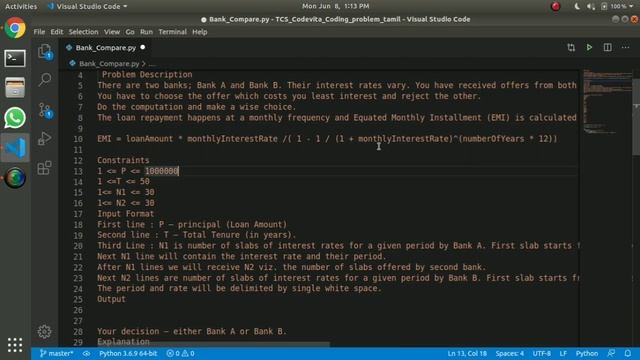The width and height of the screenshot is (640, 360).
Task: Launch Terminal from the dock
Action: click(x=15, y=58)
